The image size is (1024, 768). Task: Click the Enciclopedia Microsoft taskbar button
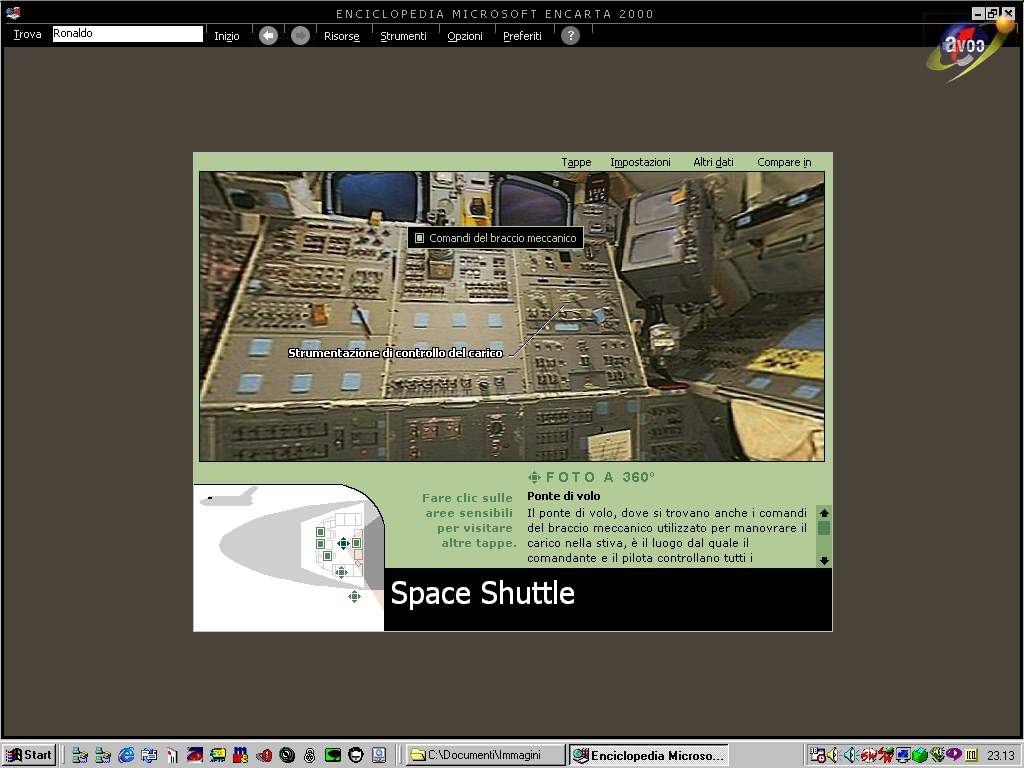click(x=648, y=755)
